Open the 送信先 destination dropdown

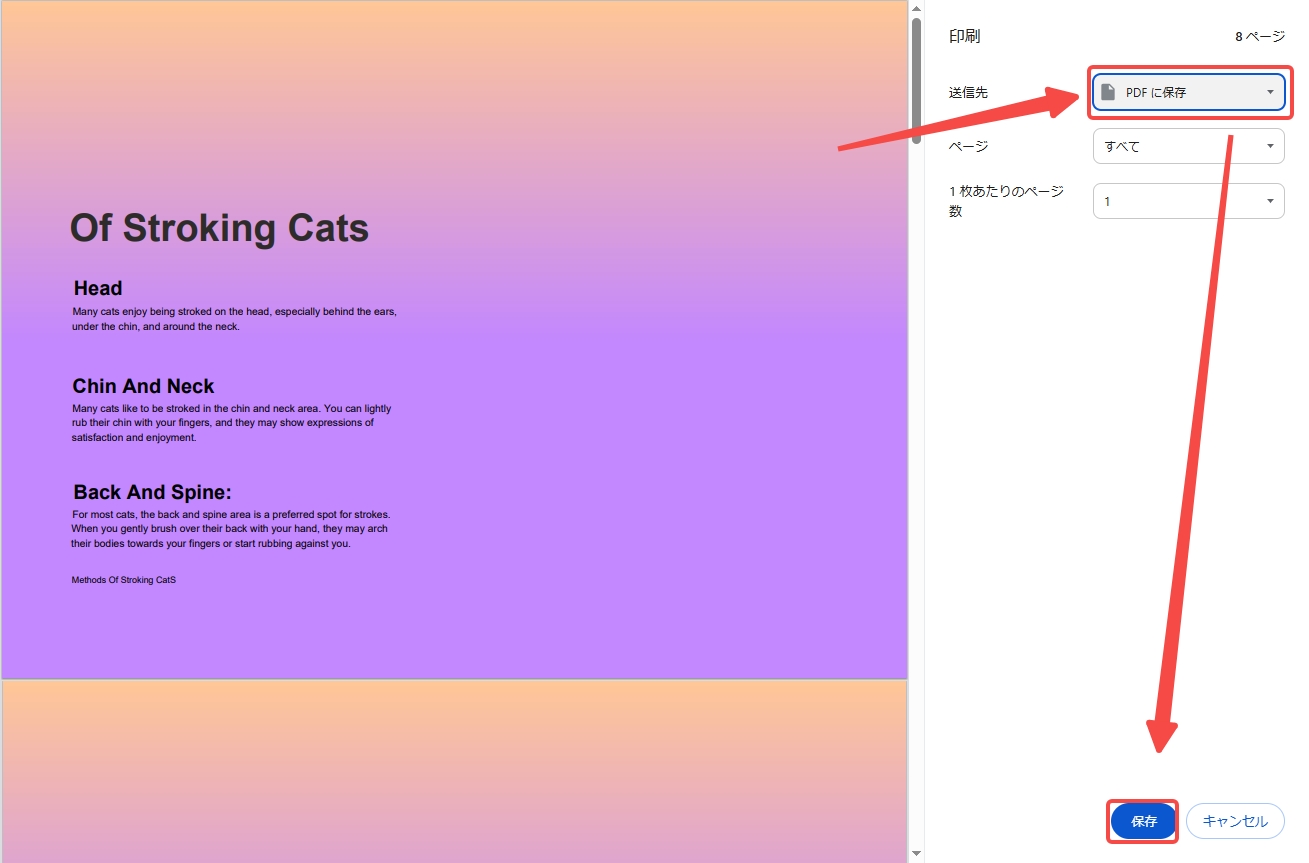(x=1188, y=92)
